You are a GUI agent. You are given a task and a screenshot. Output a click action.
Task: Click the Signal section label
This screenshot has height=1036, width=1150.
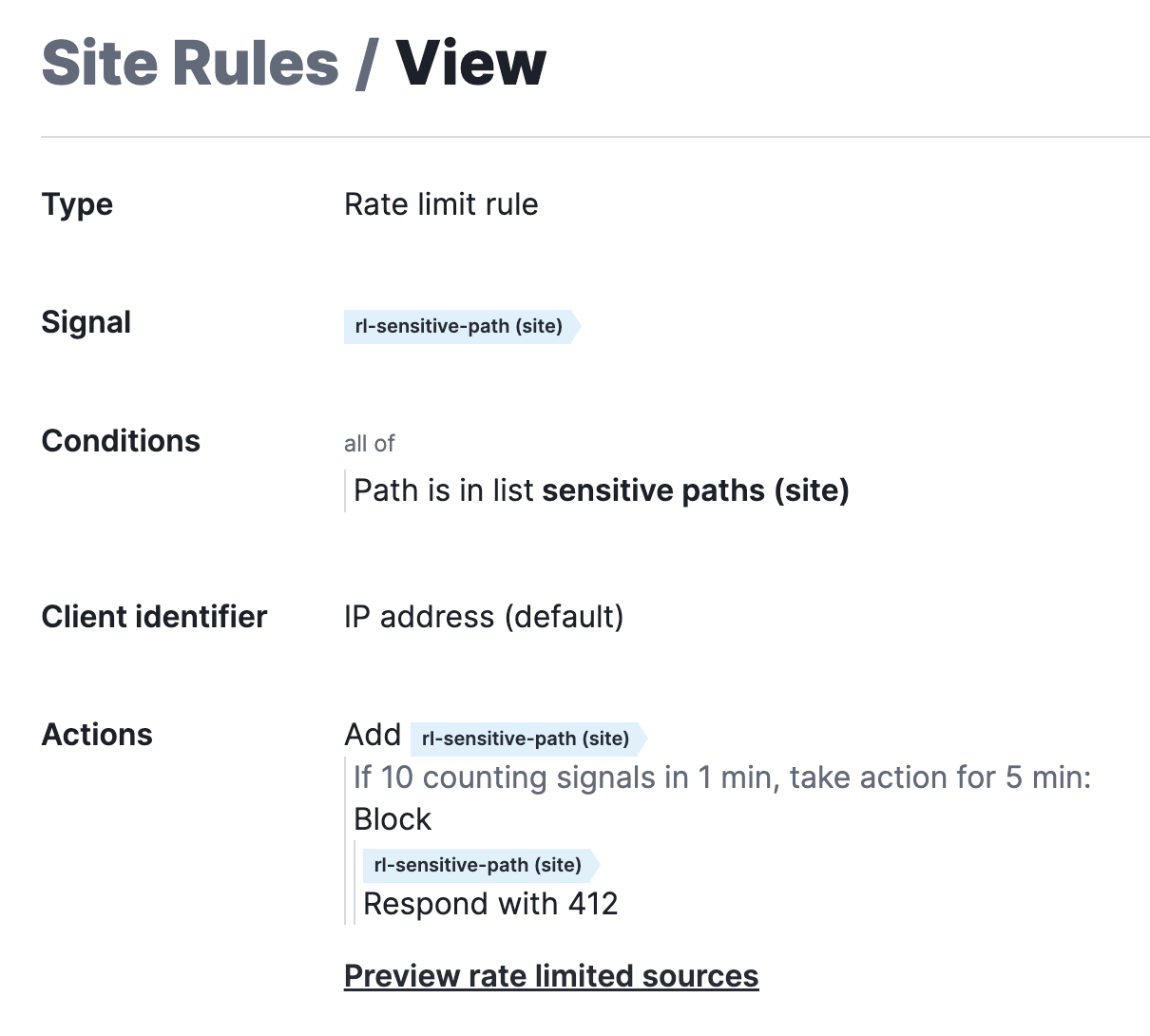86,322
